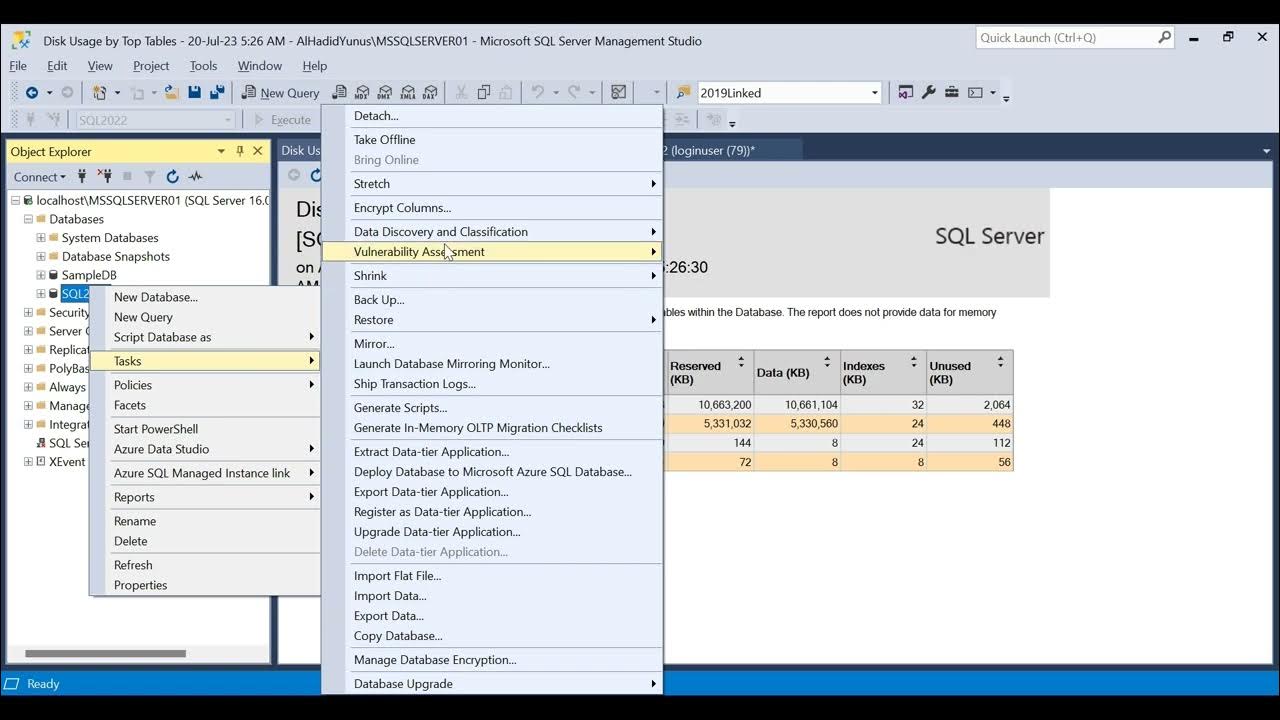
Task: Click the single Save disk icon
Action: point(194,93)
